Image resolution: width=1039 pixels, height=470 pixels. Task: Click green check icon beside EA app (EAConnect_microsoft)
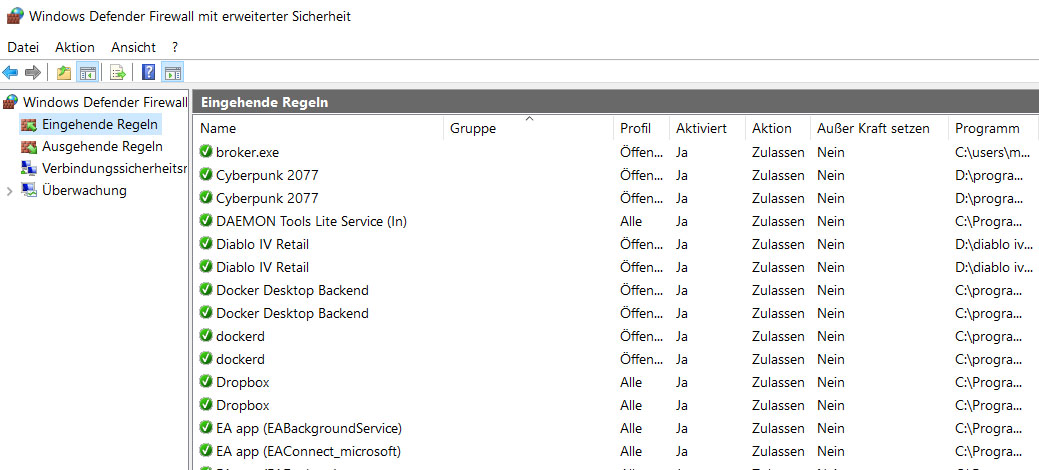[206, 451]
